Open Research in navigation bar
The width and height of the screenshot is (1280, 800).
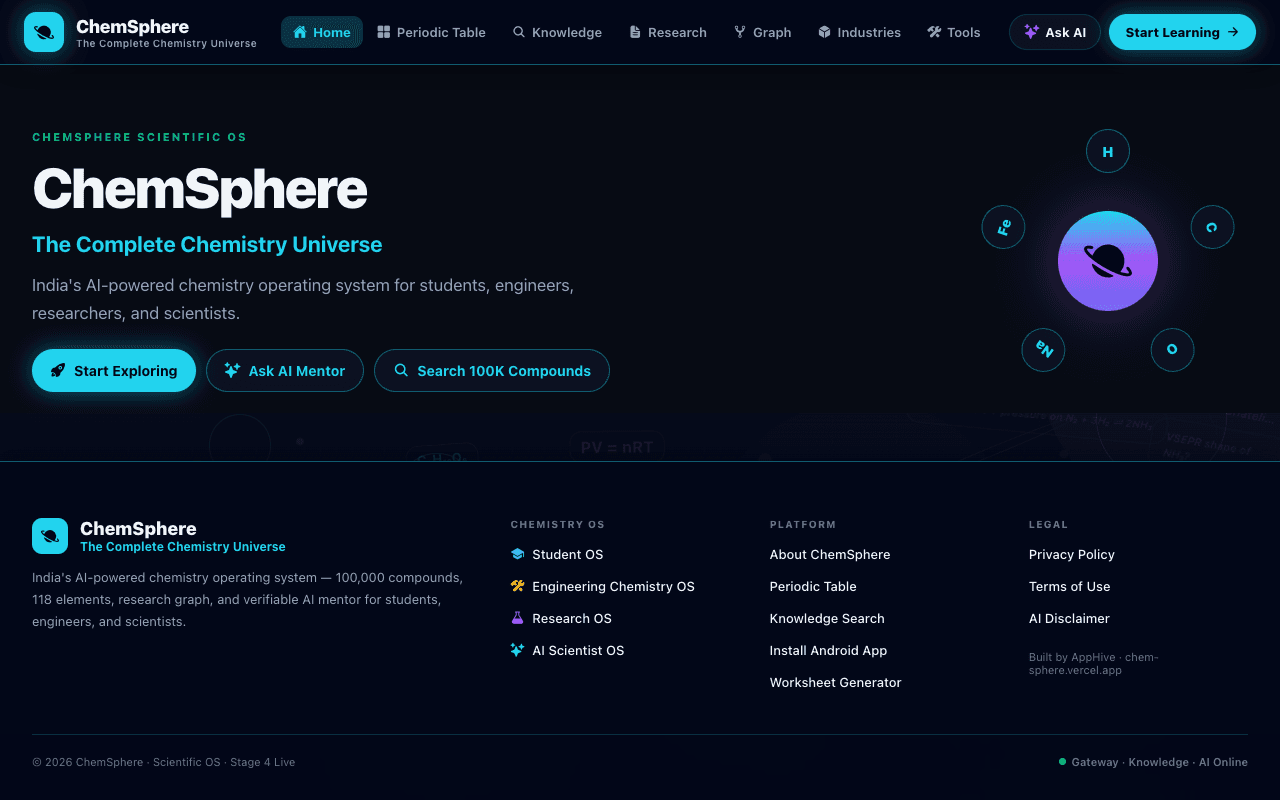click(x=667, y=32)
